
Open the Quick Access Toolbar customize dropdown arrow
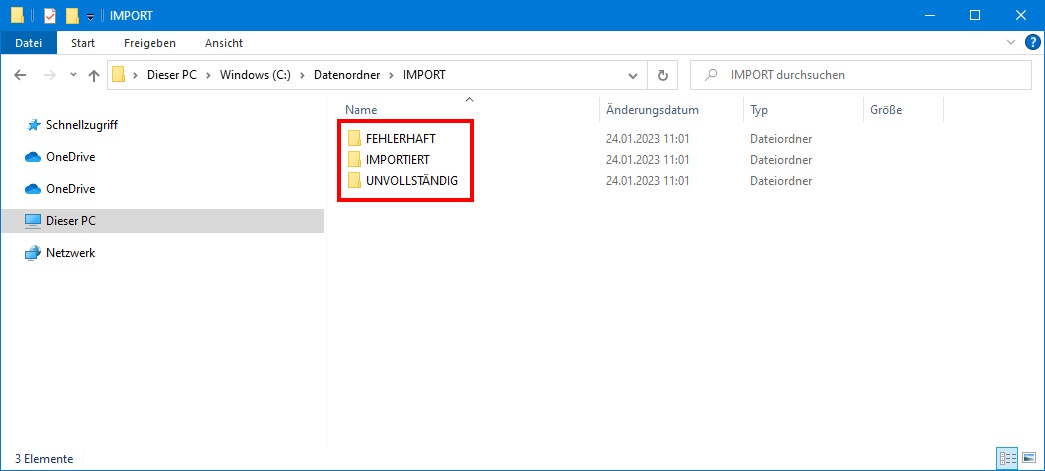click(90, 16)
